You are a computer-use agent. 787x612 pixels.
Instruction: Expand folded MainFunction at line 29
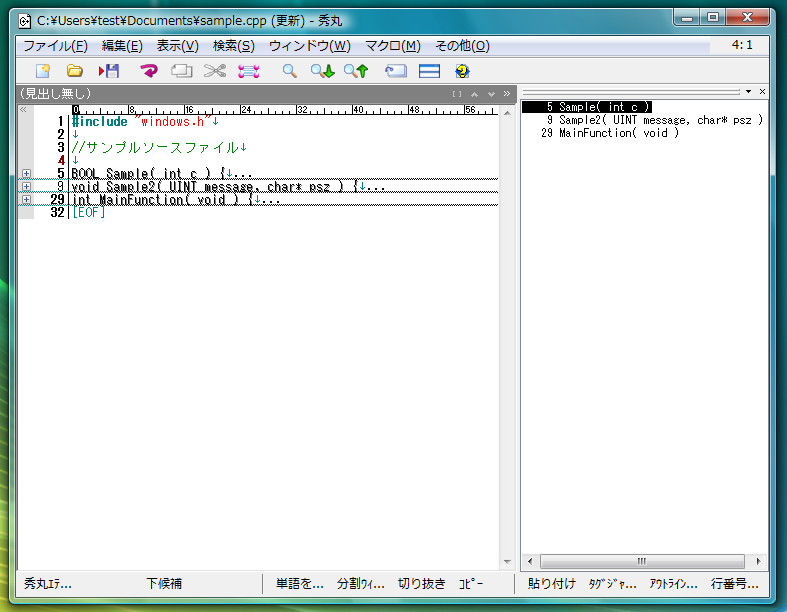click(x=26, y=200)
